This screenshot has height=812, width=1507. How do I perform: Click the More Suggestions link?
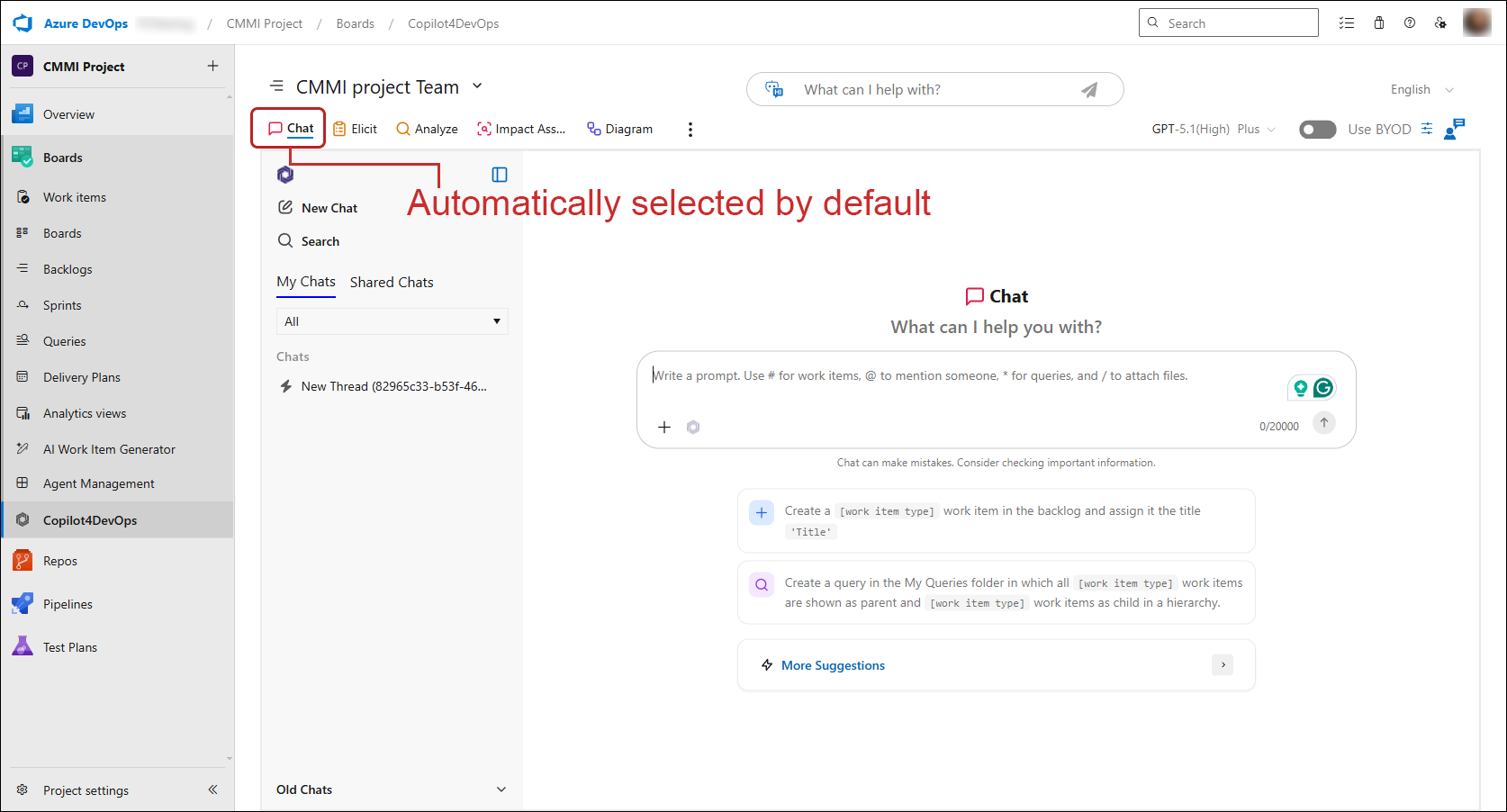[833, 665]
